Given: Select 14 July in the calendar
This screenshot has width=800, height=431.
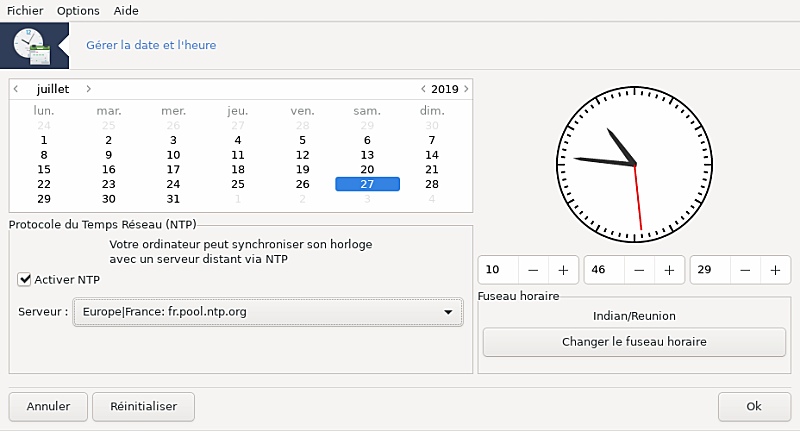Looking at the screenshot, I should click(432, 155).
